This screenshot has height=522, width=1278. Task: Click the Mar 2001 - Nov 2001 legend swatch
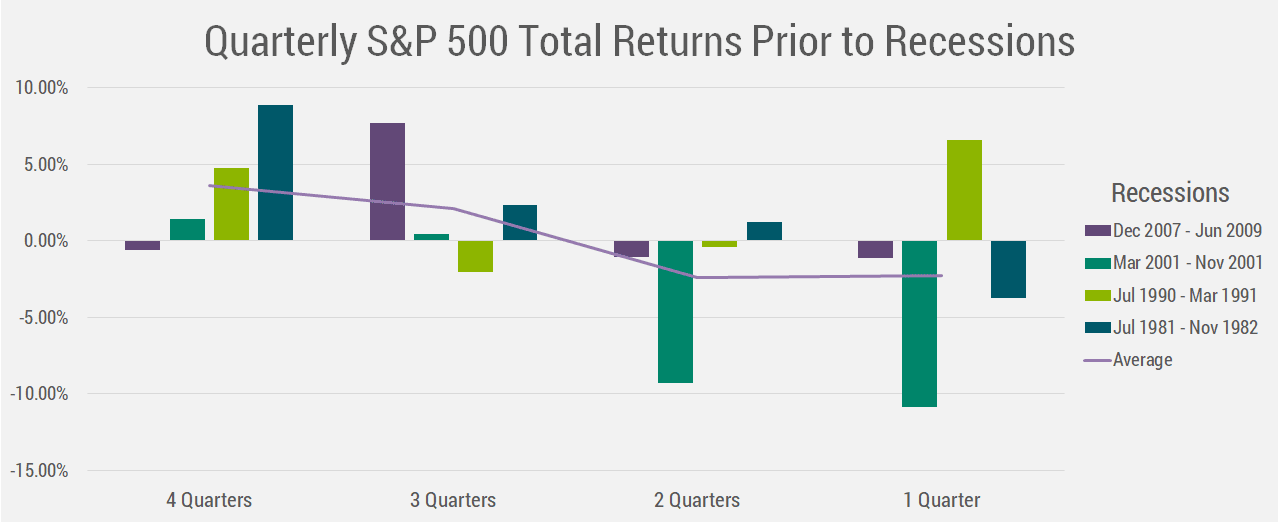pos(1096,263)
